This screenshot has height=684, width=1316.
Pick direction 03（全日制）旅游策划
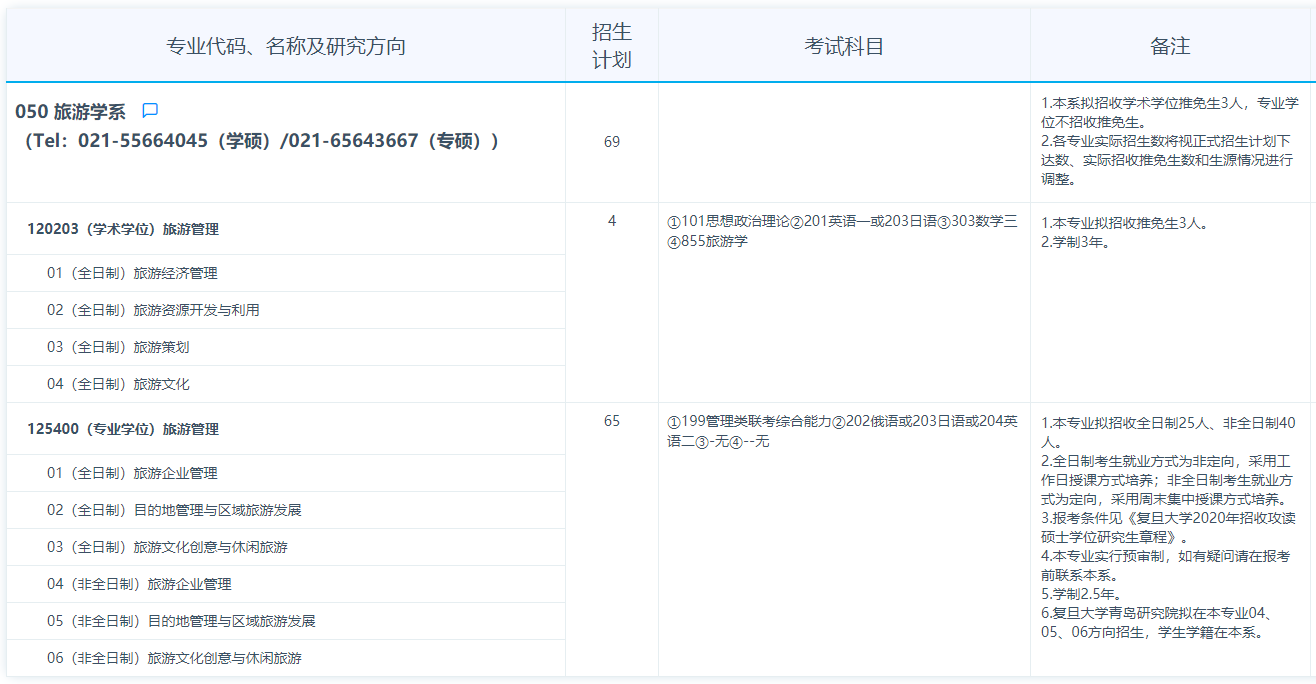click(118, 347)
